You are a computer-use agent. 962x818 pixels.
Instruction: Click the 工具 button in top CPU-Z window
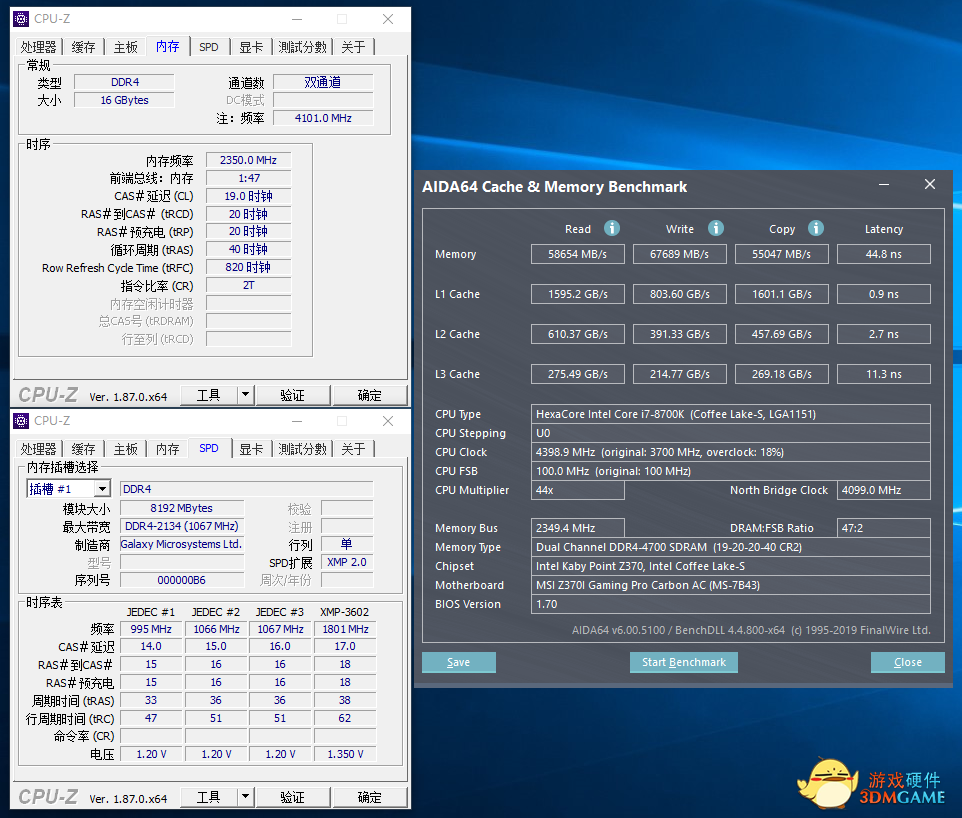click(209, 395)
